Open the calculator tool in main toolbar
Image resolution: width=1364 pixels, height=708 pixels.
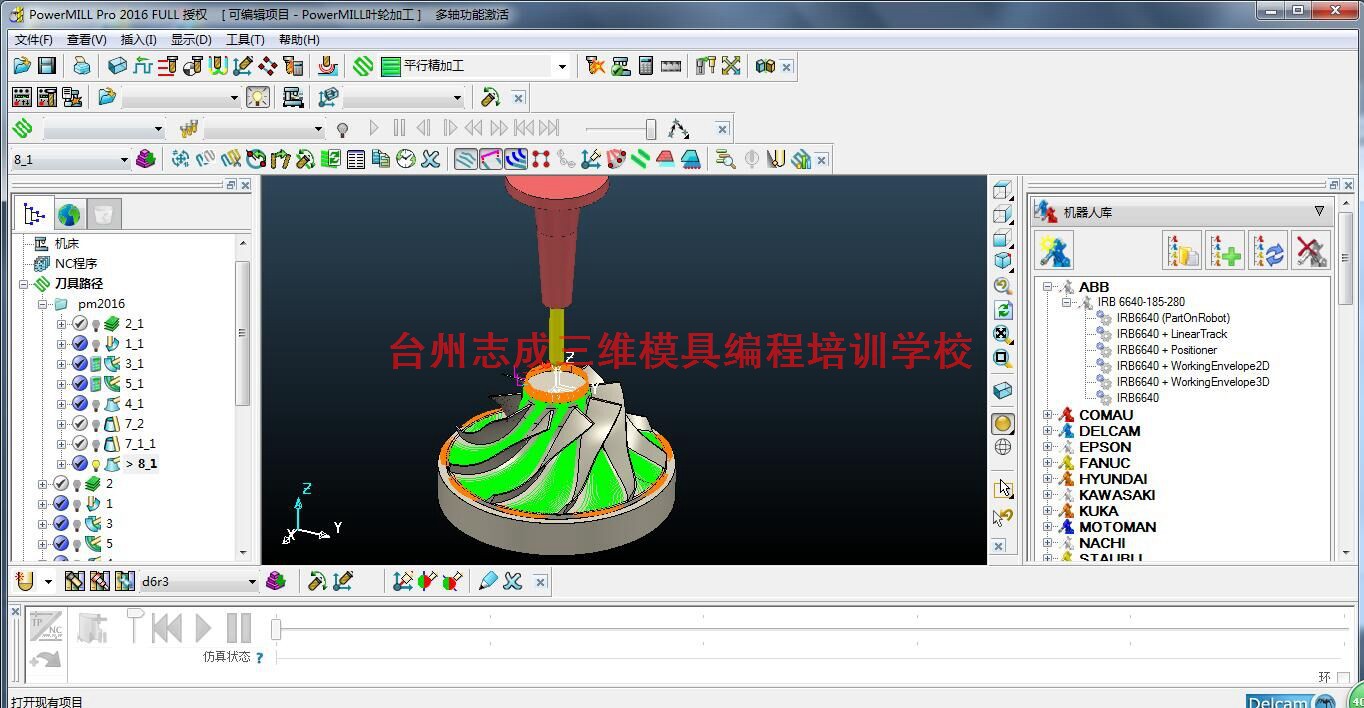(x=646, y=66)
